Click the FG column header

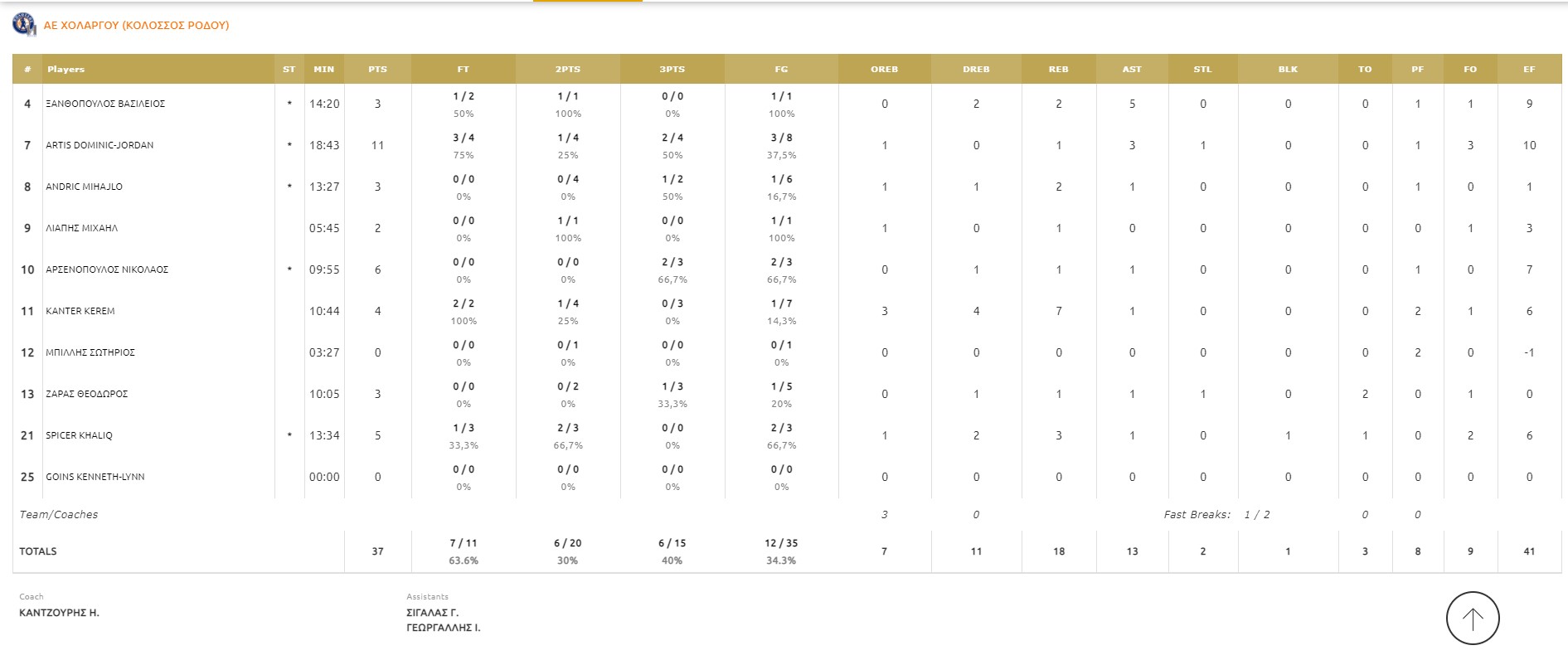781,70
